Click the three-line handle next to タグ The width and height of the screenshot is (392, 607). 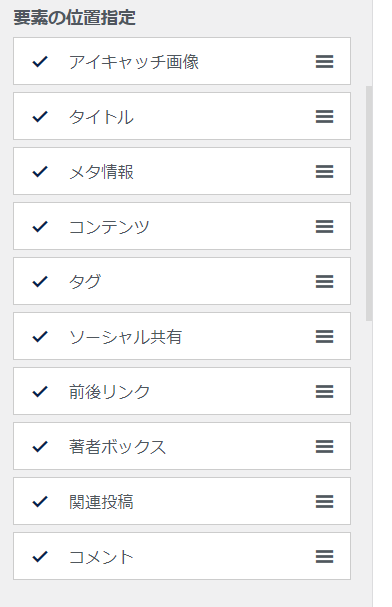[x=324, y=281]
